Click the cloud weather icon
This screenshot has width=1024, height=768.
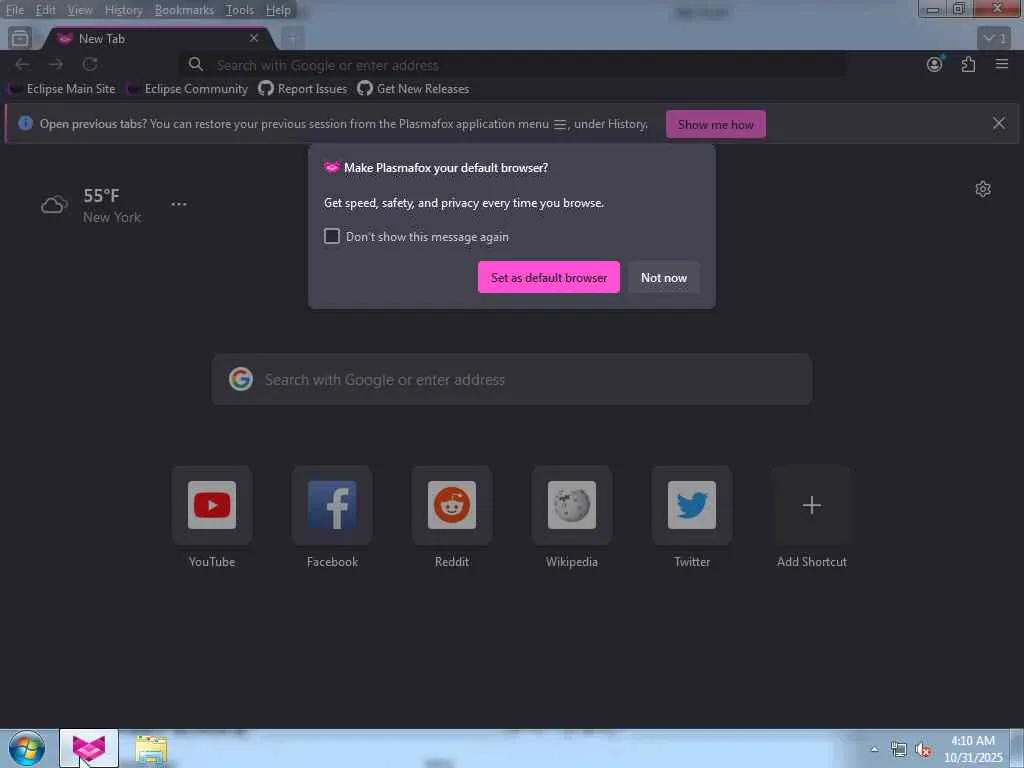(x=54, y=205)
